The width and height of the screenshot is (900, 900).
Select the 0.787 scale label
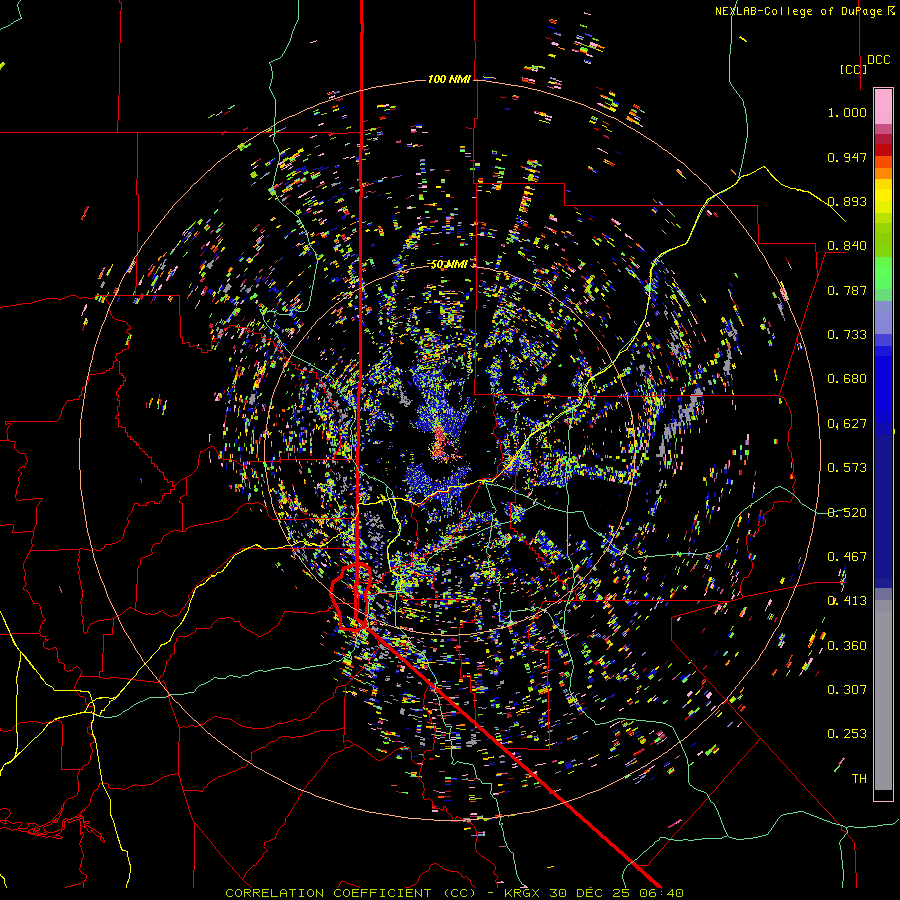[x=847, y=290]
